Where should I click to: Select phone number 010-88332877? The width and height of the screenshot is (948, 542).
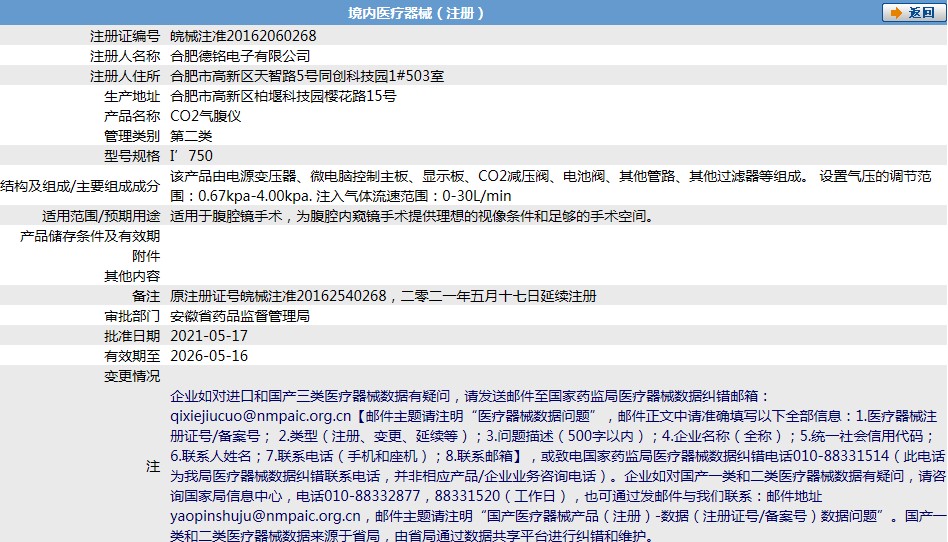pyautogui.click(x=372, y=496)
